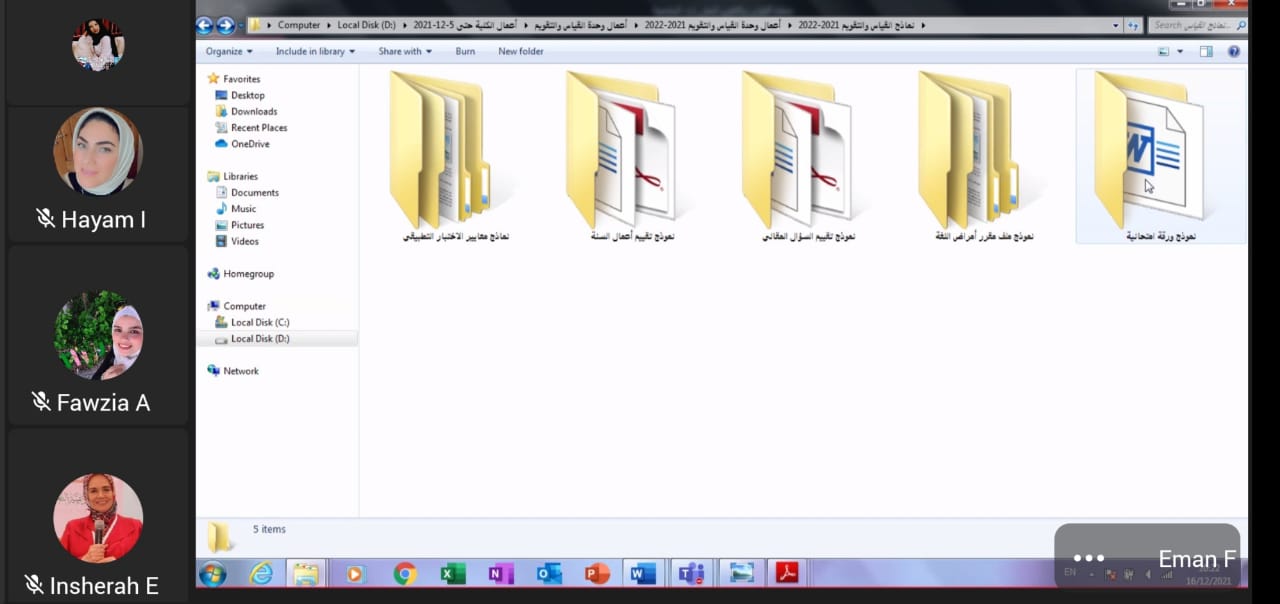This screenshot has height=604, width=1280.
Task: Go forward using the Forward arrow button
Action: pyautogui.click(x=225, y=25)
